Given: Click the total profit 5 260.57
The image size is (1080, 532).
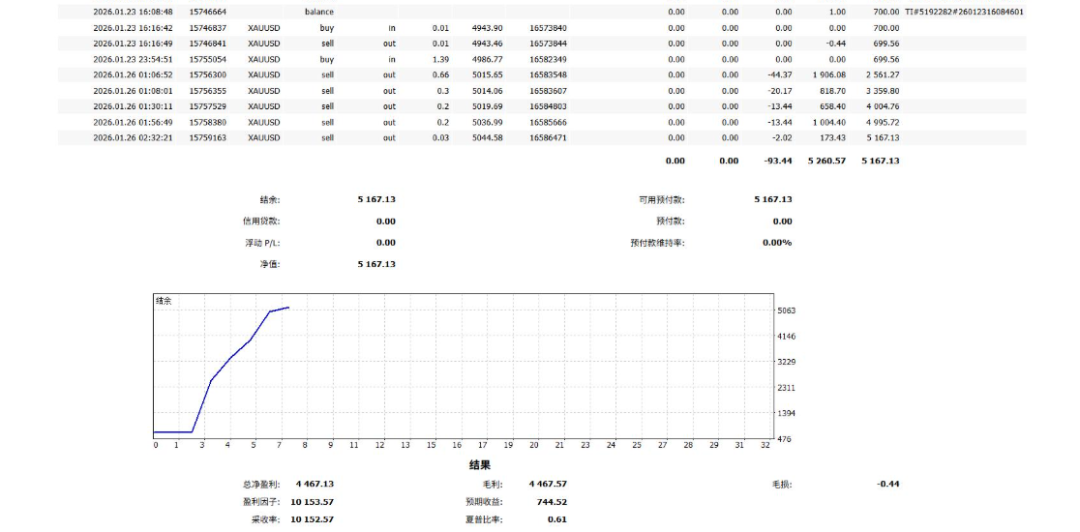Looking at the screenshot, I should tap(825, 160).
